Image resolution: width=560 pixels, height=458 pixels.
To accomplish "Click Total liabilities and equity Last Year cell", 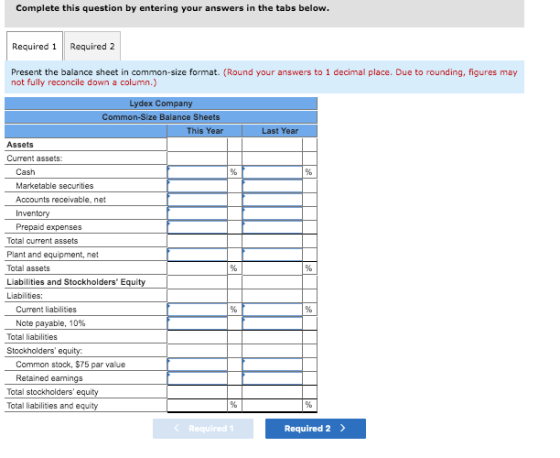I will tap(272, 405).
